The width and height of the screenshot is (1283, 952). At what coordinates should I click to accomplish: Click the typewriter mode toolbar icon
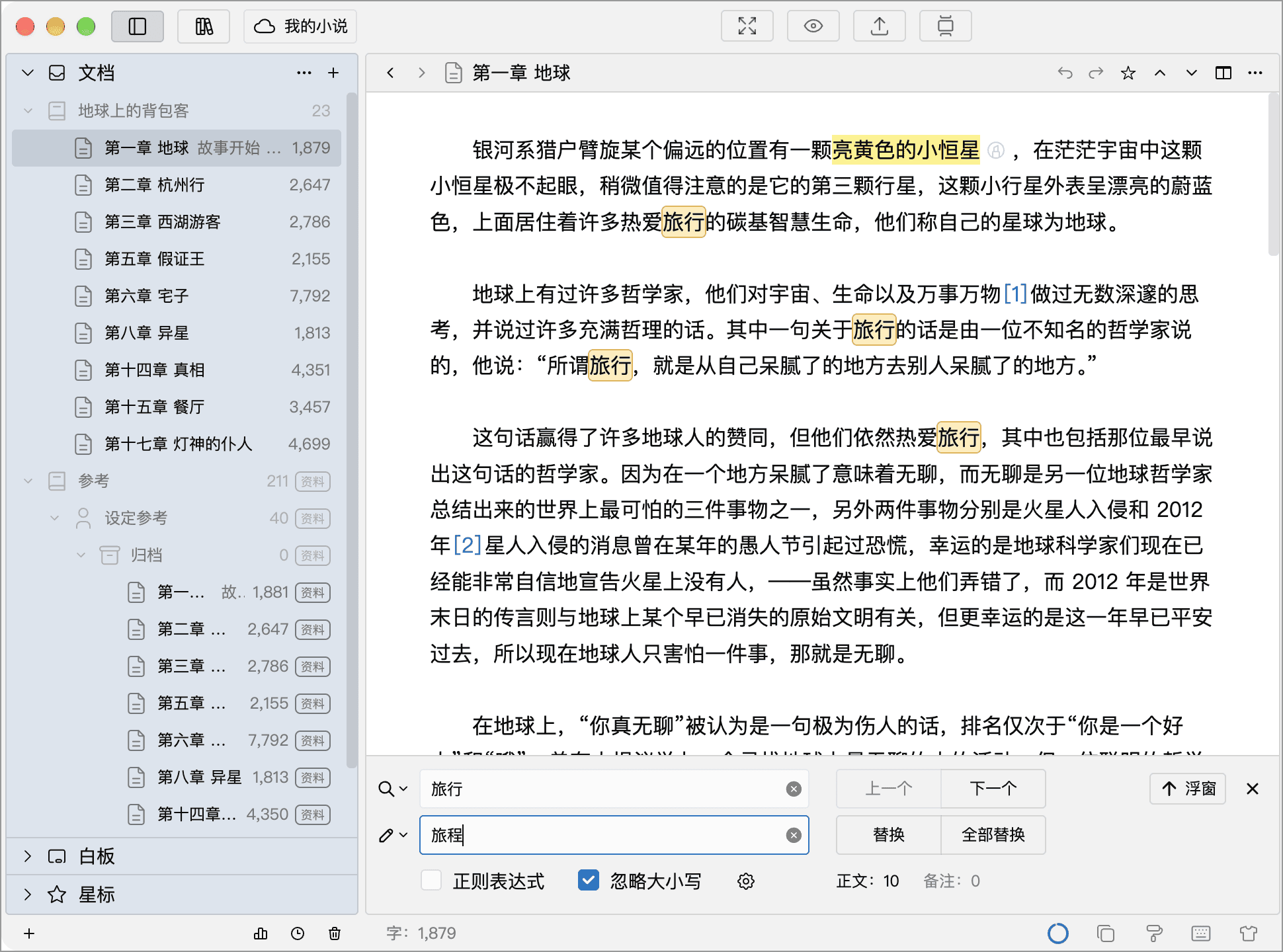(946, 26)
